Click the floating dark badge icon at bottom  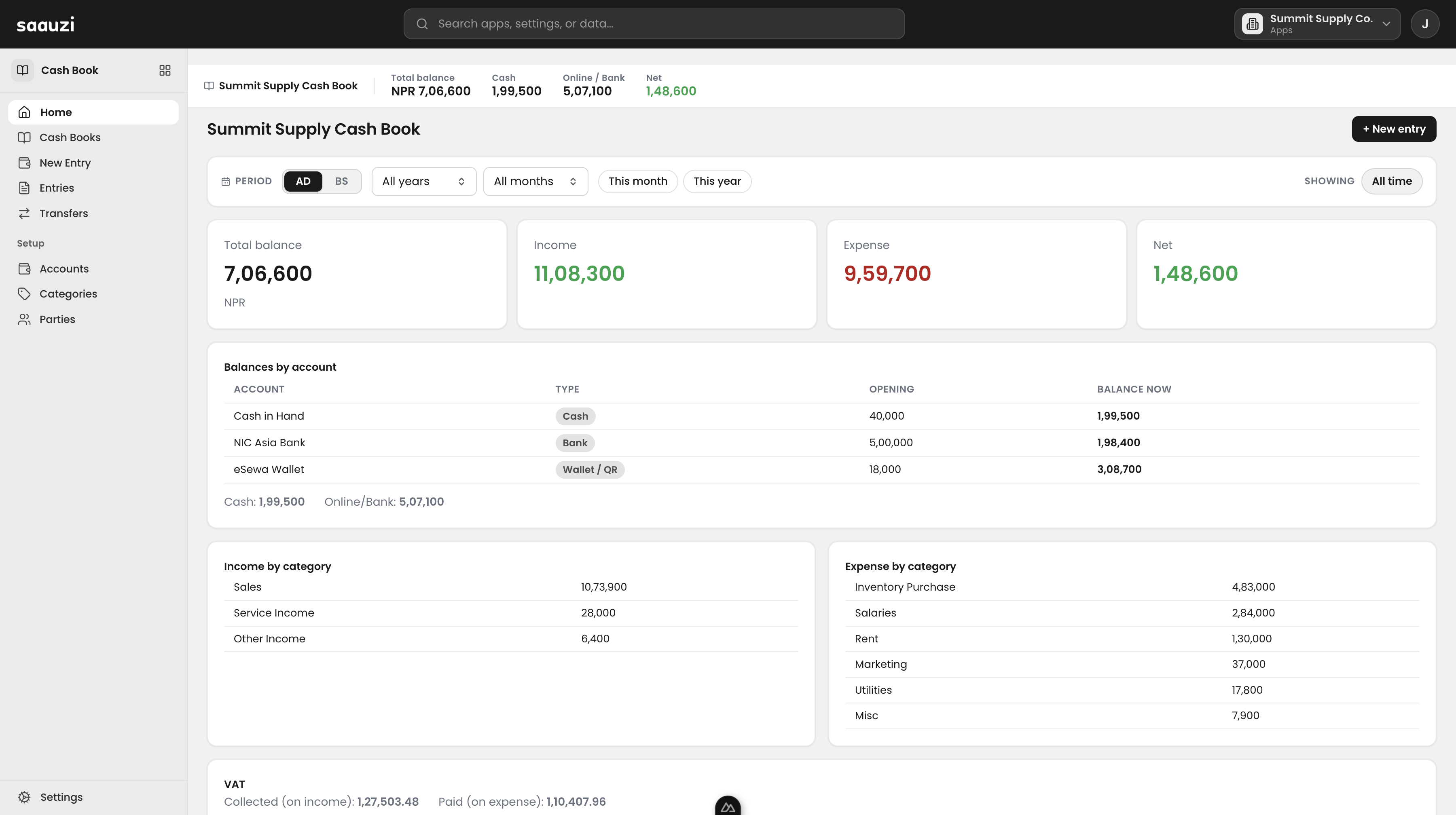[728, 805]
